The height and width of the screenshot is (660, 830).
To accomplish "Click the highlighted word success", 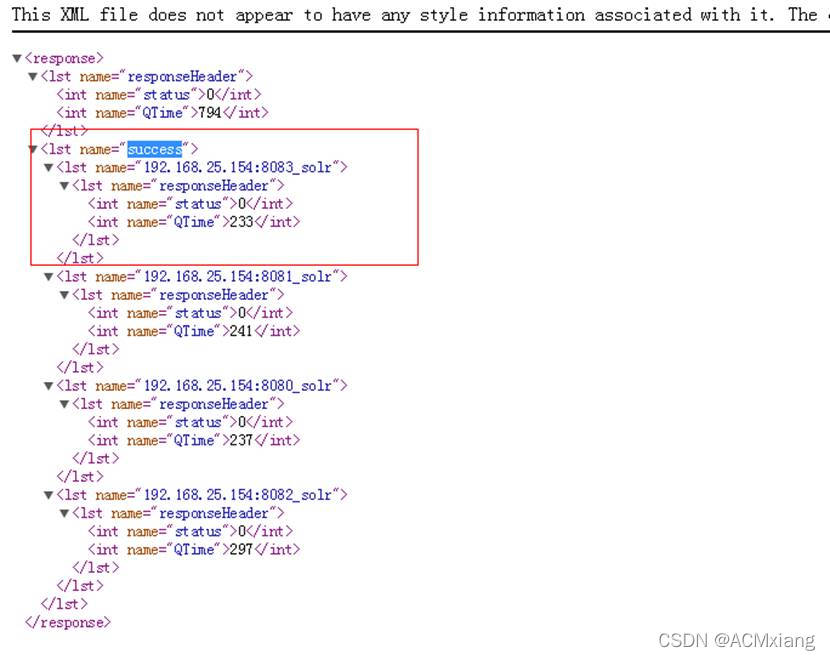I will point(155,149).
